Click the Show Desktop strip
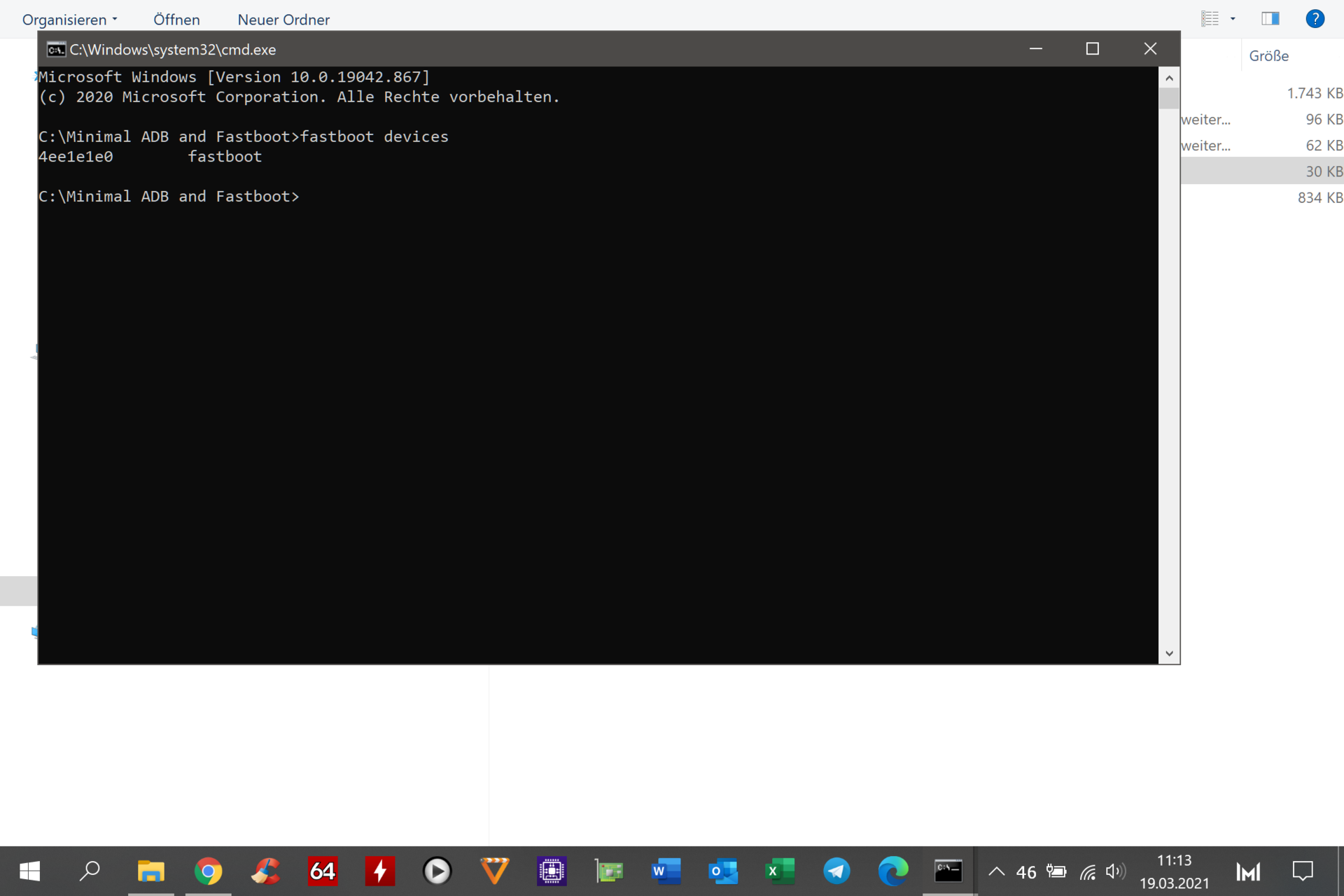The image size is (1344, 896). click(x=1340, y=871)
